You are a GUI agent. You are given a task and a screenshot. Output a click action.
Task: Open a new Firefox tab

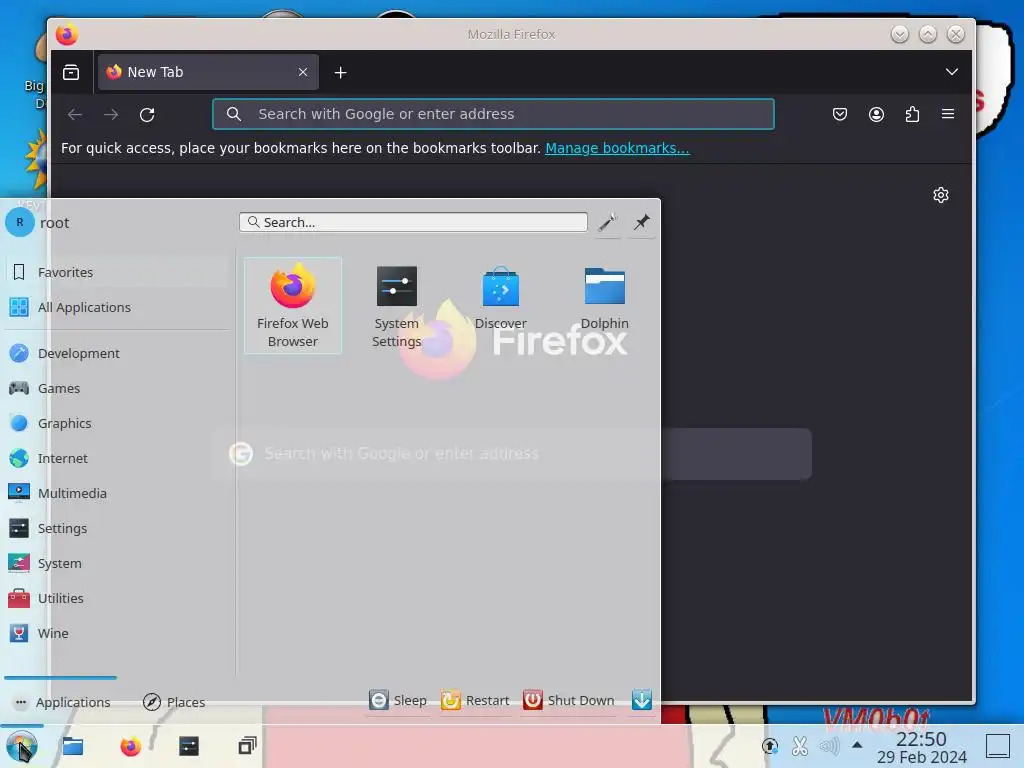pyautogui.click(x=340, y=72)
